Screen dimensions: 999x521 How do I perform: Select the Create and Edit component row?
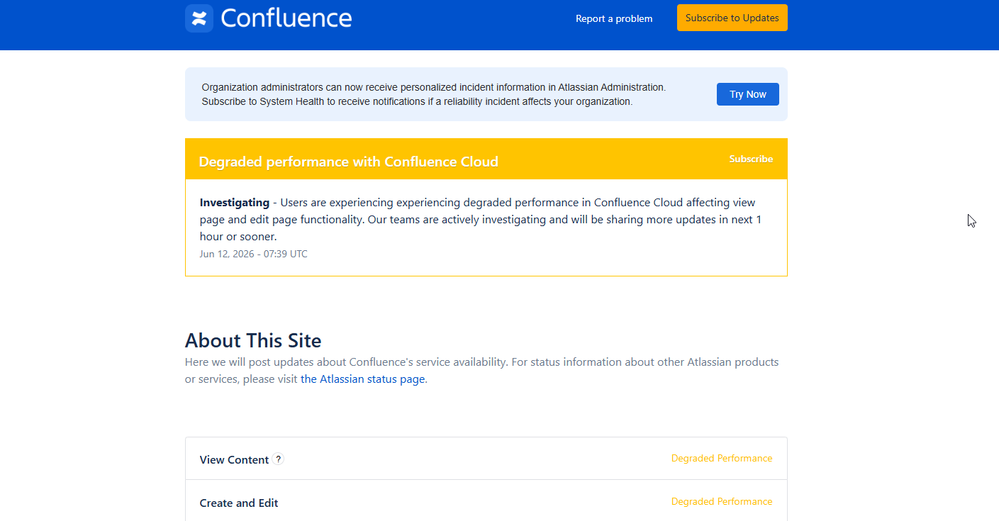(486, 502)
